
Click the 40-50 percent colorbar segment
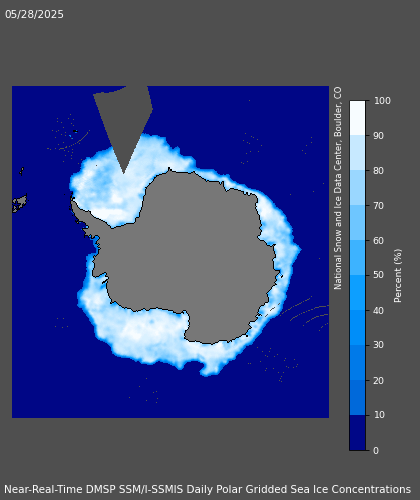coord(357,293)
